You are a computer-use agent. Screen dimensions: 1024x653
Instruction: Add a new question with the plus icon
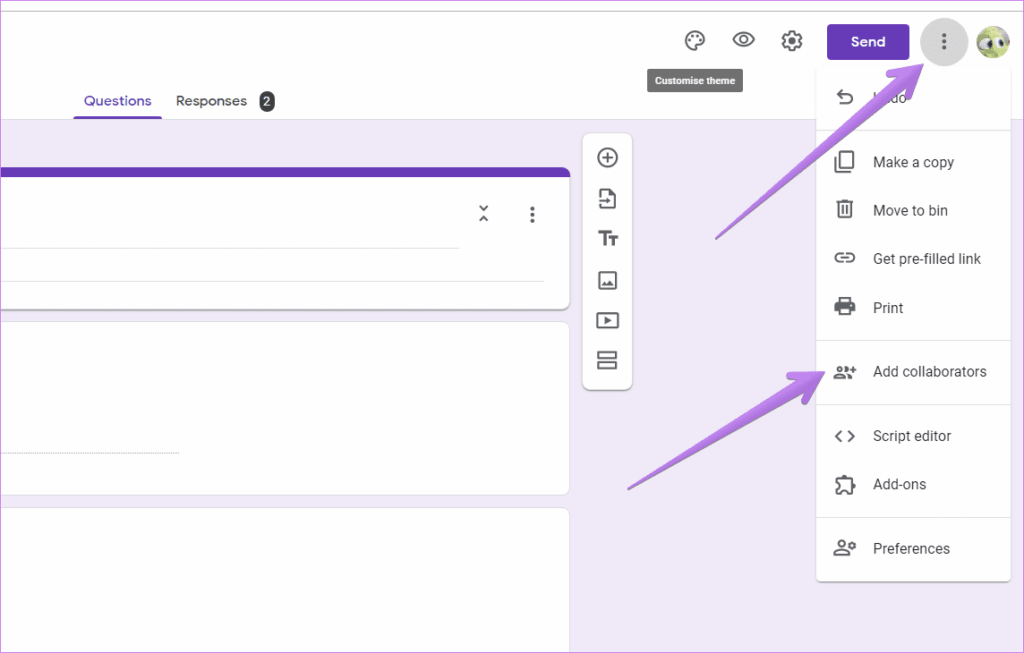coord(607,157)
